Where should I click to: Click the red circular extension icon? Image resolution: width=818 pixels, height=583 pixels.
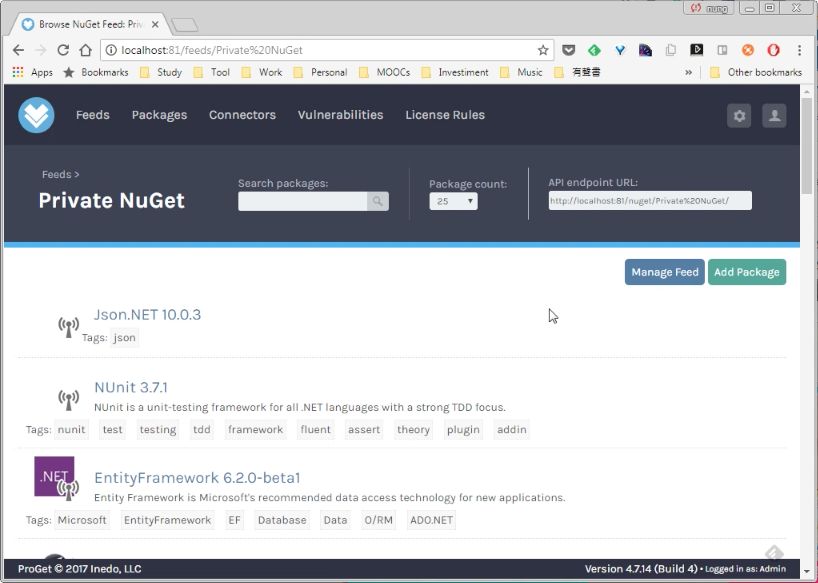point(773,50)
